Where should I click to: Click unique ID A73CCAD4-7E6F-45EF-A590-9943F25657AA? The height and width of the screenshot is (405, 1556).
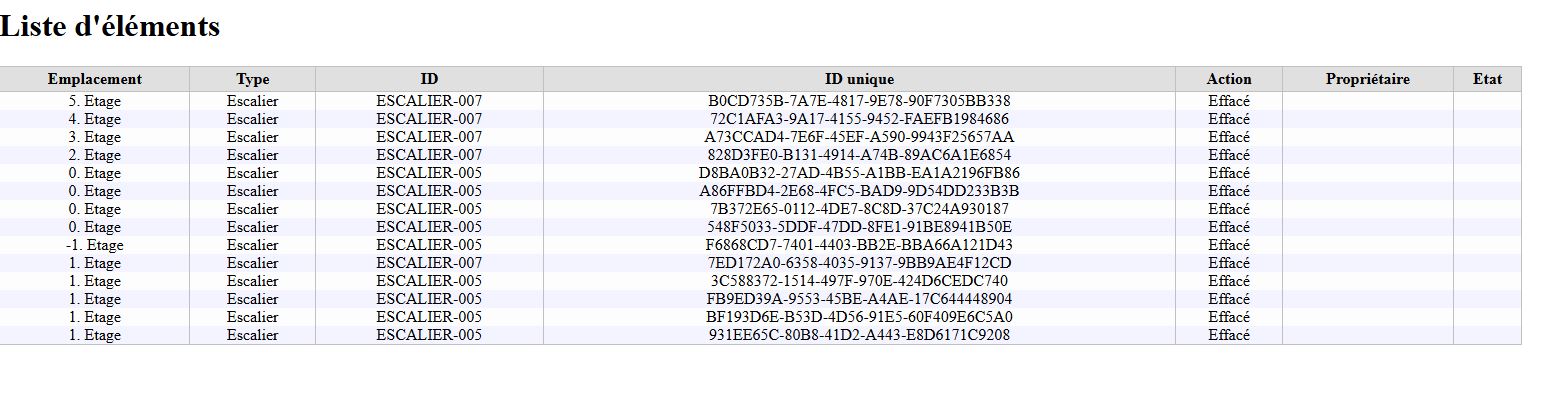(859, 137)
